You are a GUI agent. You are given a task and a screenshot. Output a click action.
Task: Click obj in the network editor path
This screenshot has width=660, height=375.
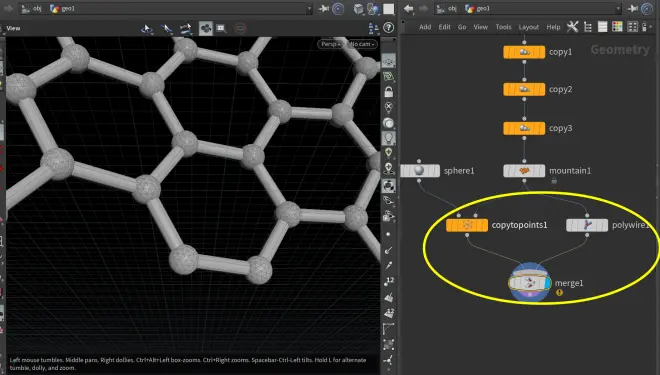point(447,8)
